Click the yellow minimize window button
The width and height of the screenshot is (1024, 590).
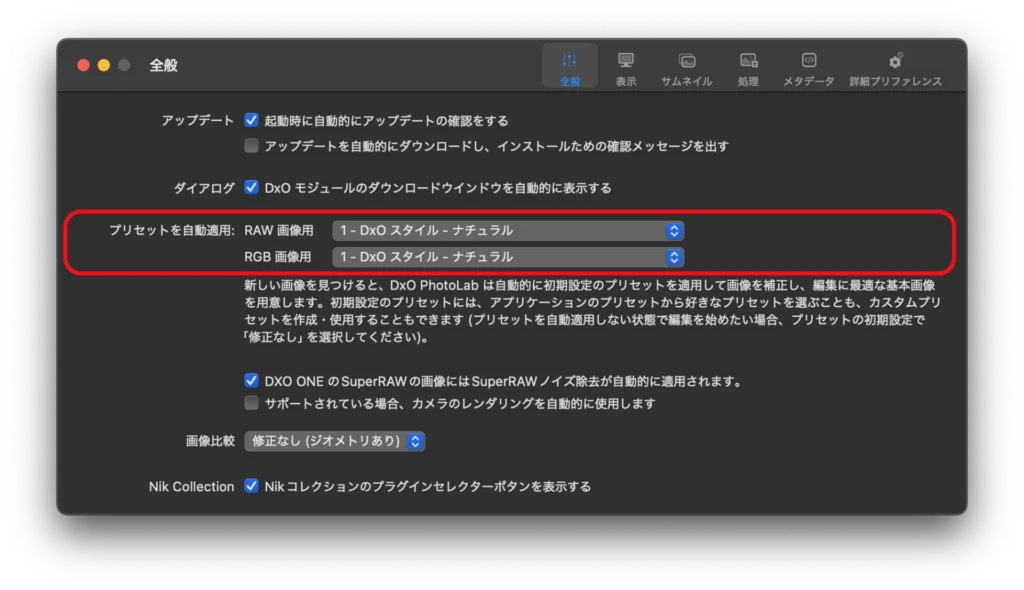click(x=104, y=65)
